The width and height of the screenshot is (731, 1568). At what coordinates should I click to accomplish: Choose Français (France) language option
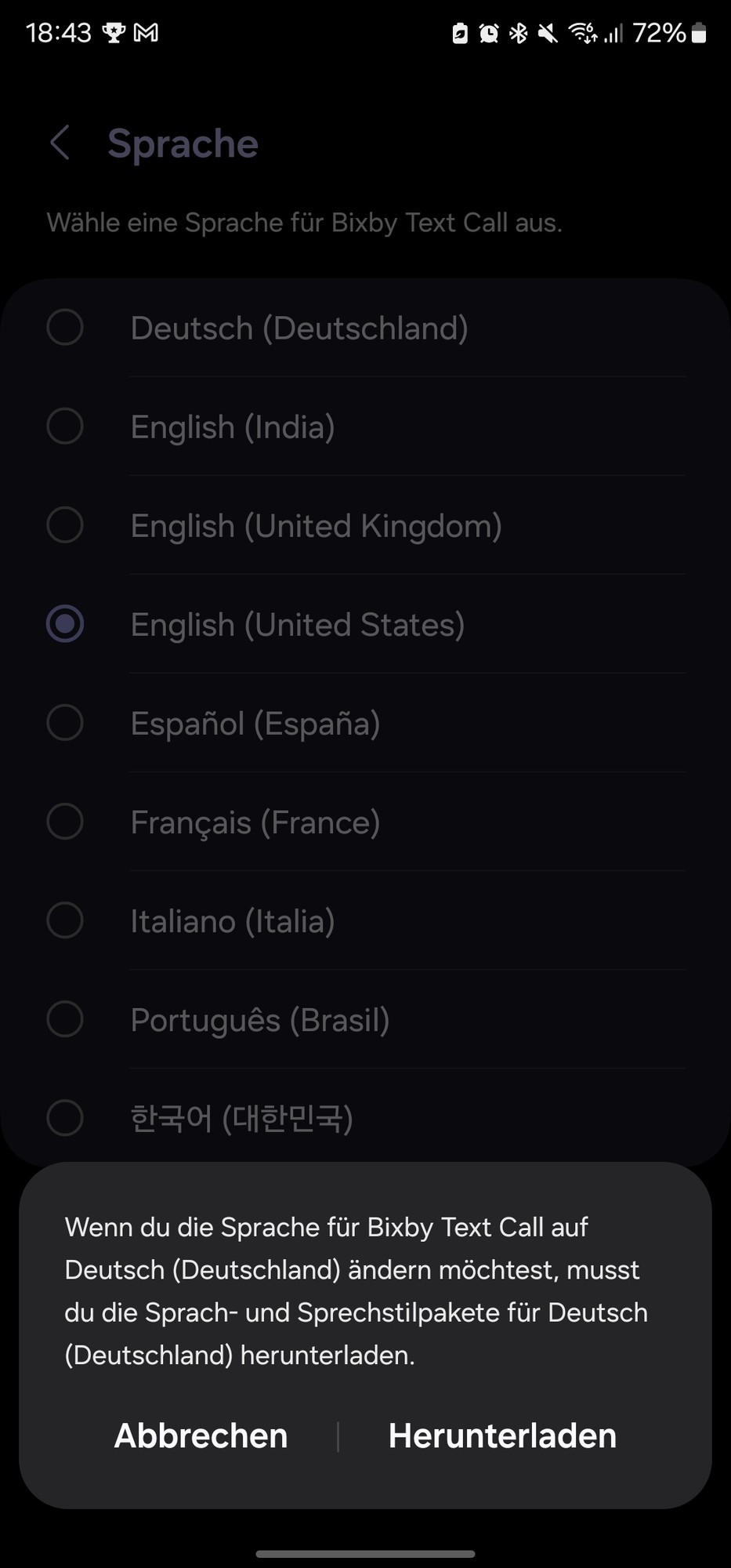366,822
